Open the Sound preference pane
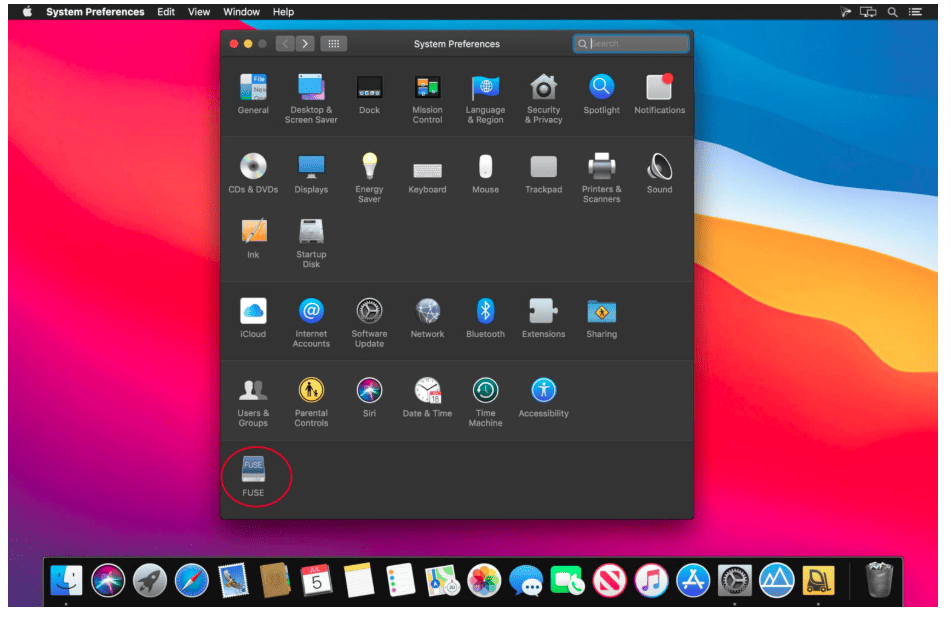 coord(659,173)
